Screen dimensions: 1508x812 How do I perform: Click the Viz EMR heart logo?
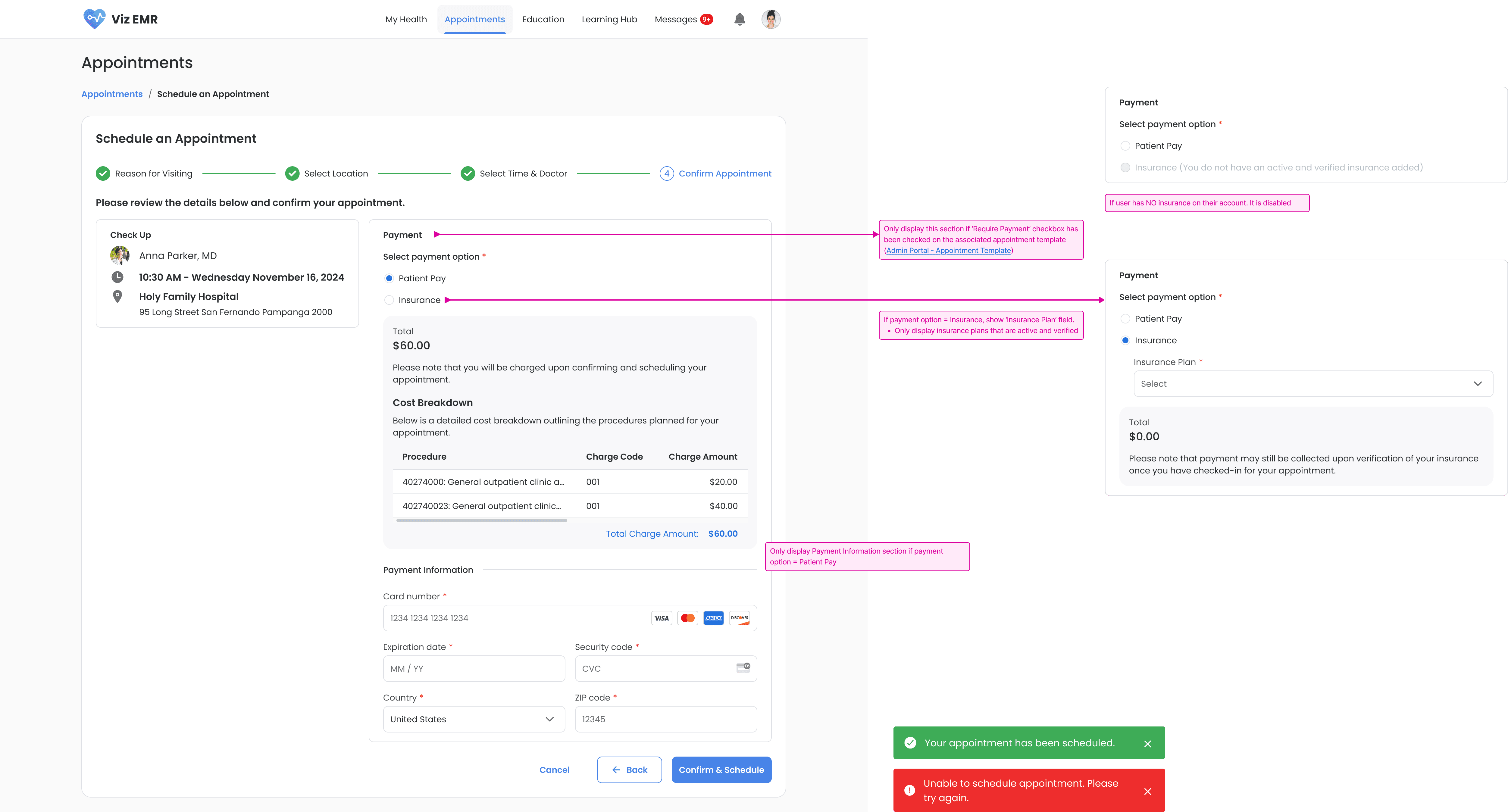(94, 19)
